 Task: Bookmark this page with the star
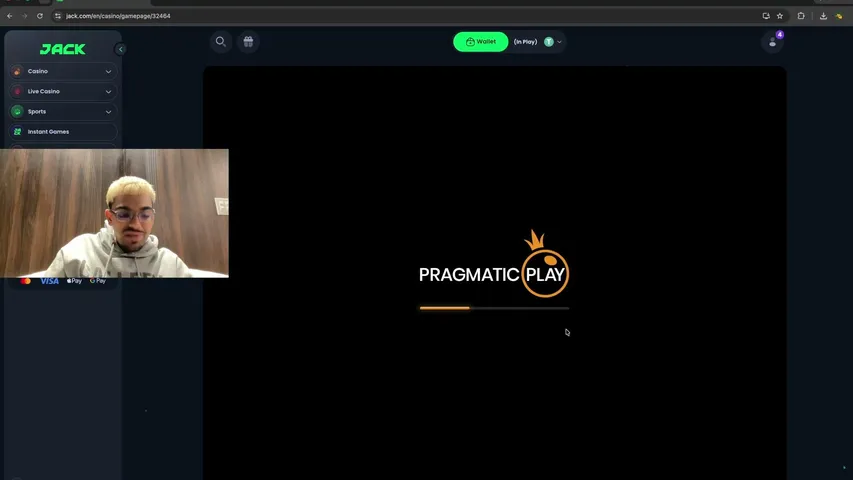coord(780,16)
